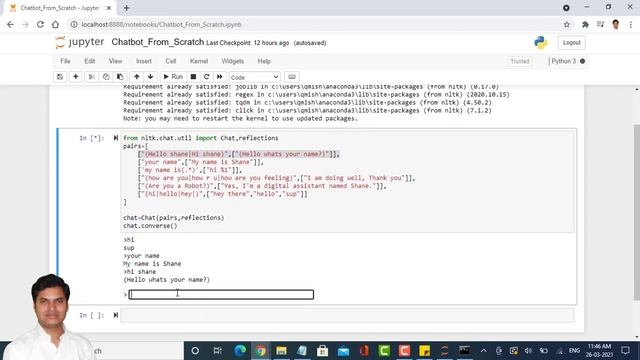This screenshot has height=360, width=640.
Task: Click the output line 'My name is Shane'
Action: click(x=152, y=264)
